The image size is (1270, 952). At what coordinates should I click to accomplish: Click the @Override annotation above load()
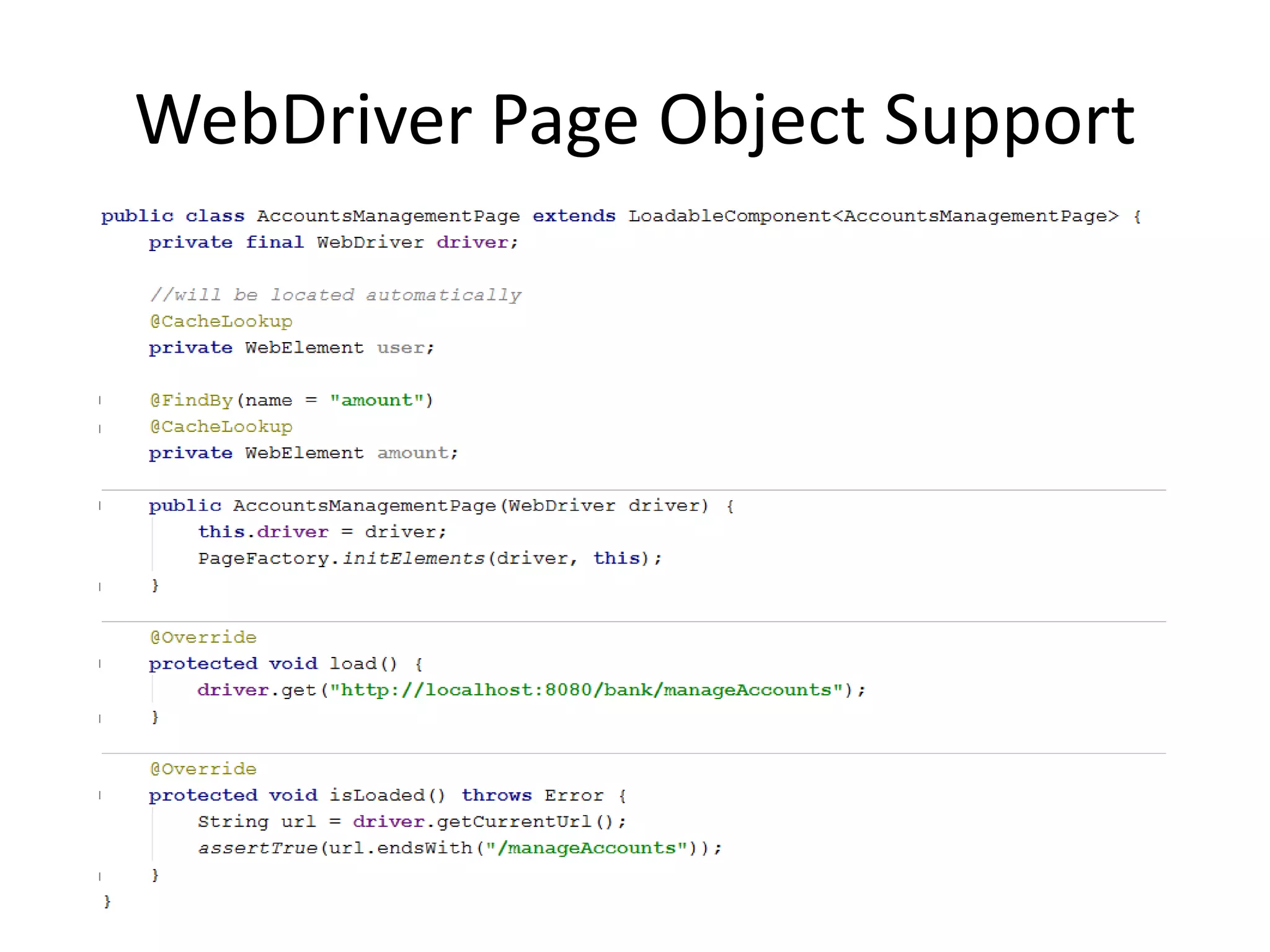(x=203, y=637)
